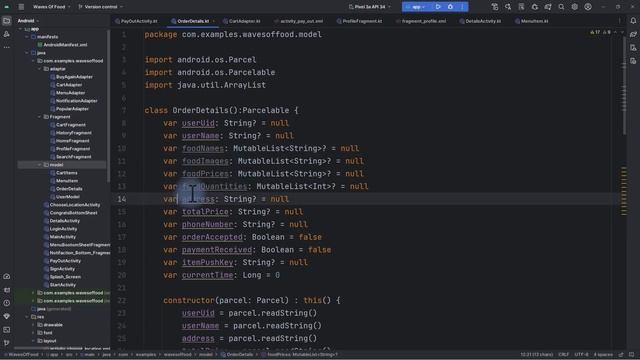Open the Running Devices icon on right sidebar

click(633, 61)
